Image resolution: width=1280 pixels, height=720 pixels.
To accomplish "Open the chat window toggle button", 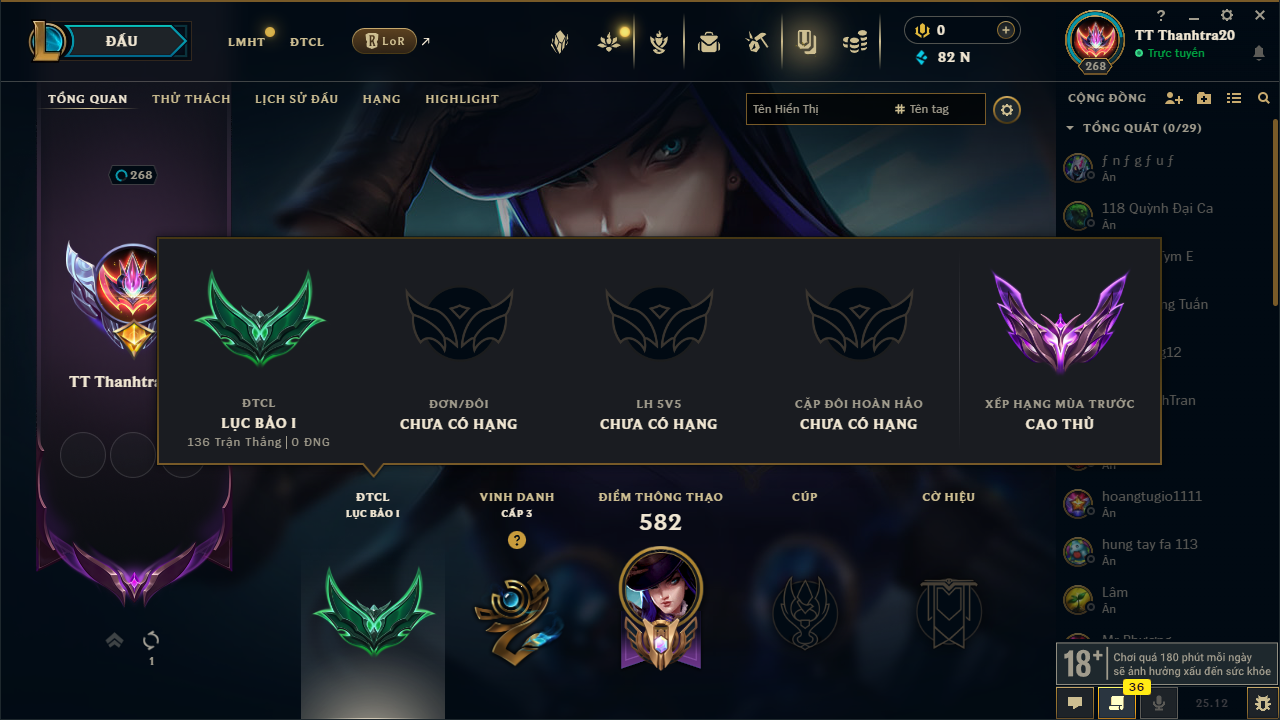I will [1075, 703].
